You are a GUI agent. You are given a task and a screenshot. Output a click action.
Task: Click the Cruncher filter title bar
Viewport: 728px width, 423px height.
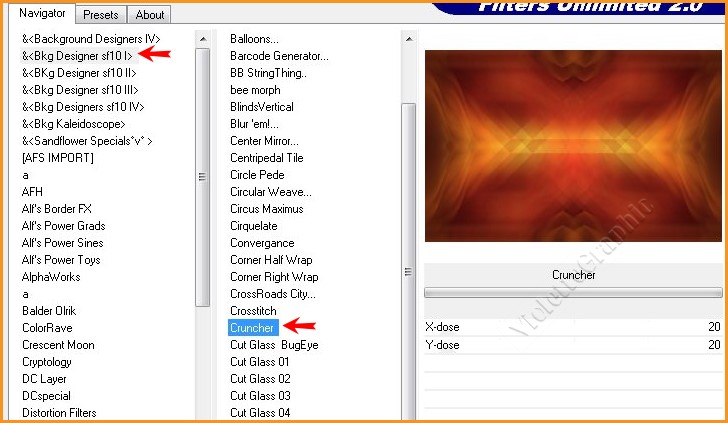click(573, 275)
